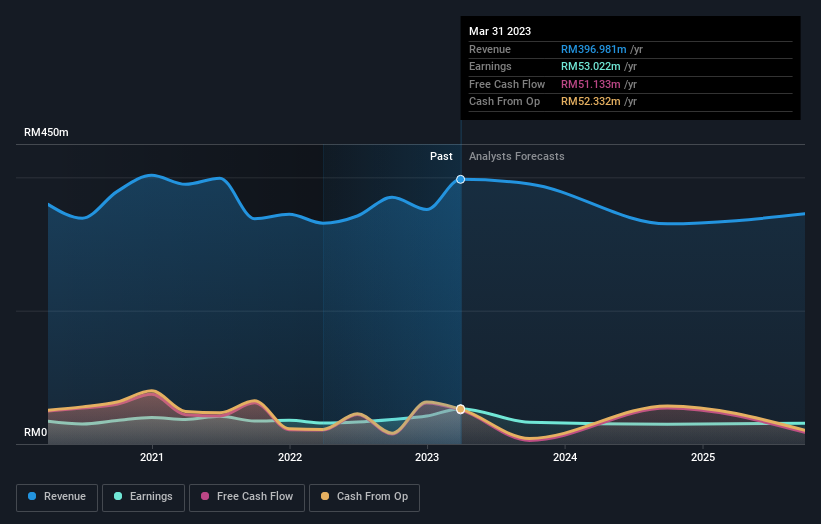Click the Earnings row label in tooltip
This screenshot has width=821, height=524.
(490, 66)
